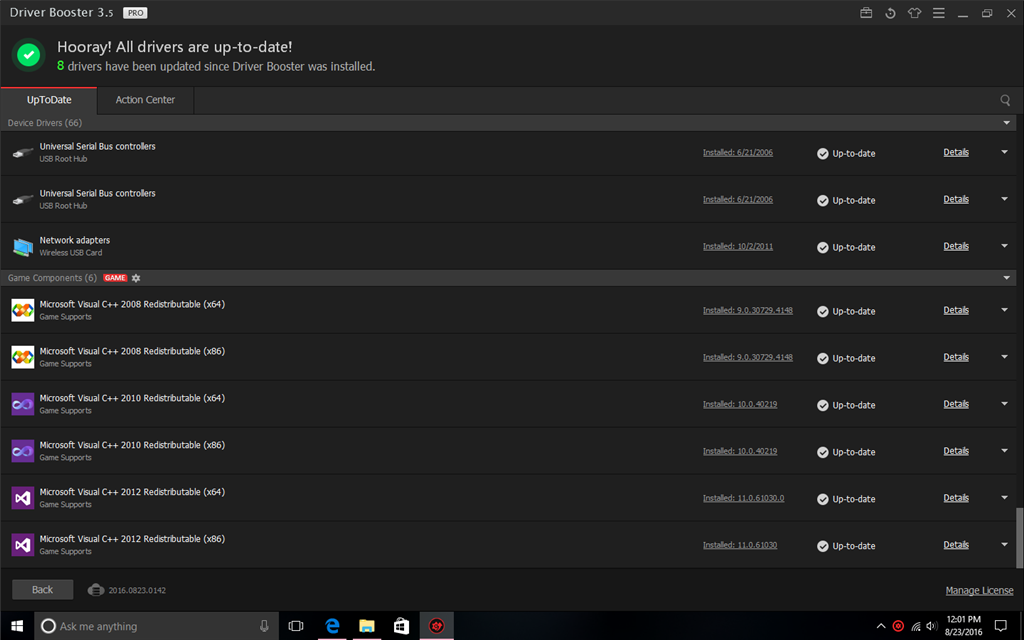Click the green all-up-to-date checkmark icon

[x=28, y=55]
